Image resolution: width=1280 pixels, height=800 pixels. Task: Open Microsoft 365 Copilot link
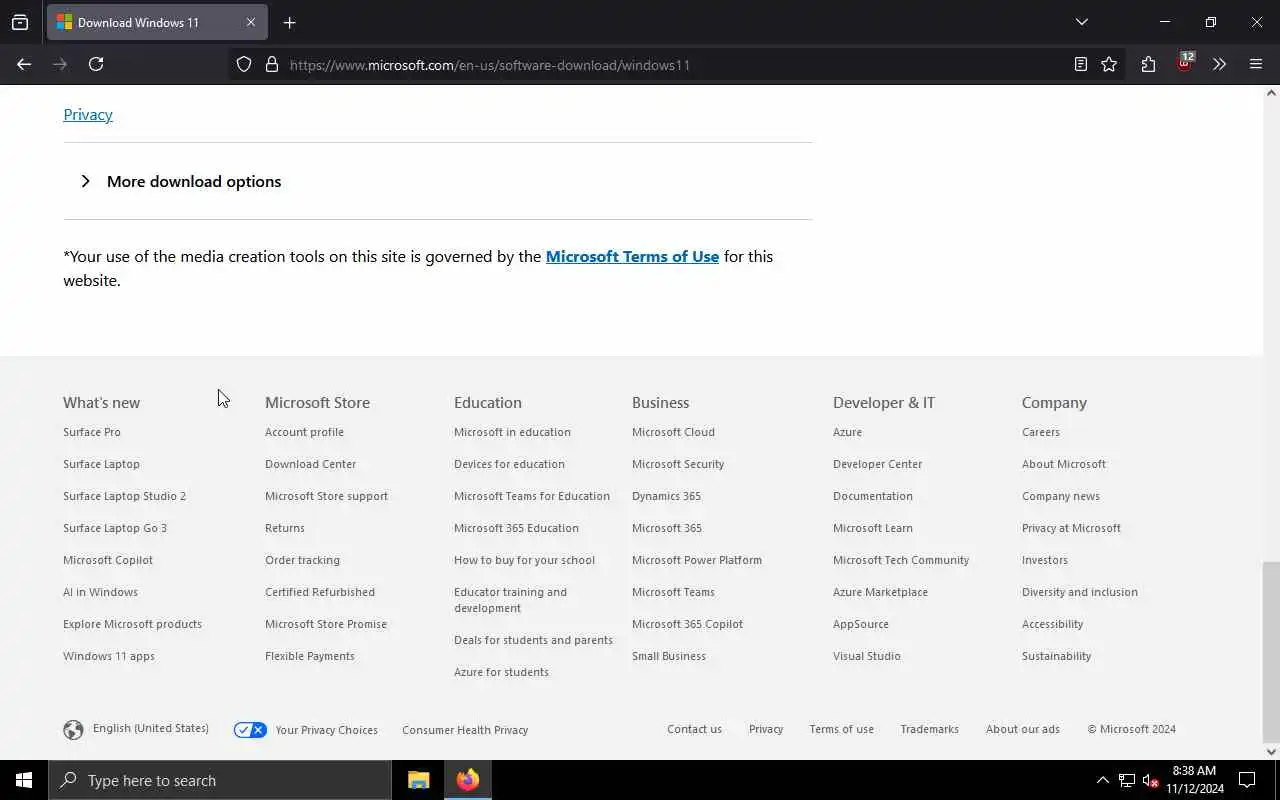[x=687, y=624]
